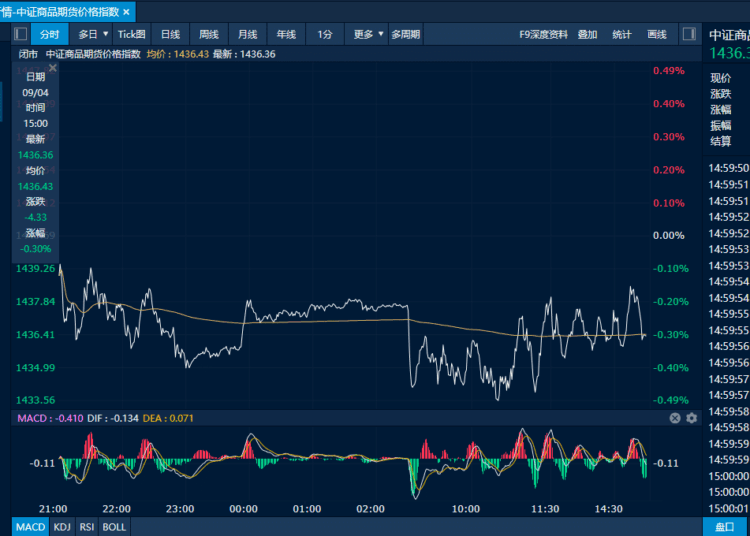Close the MACD indicator panel
This screenshot has width=750, height=536.
point(675,418)
